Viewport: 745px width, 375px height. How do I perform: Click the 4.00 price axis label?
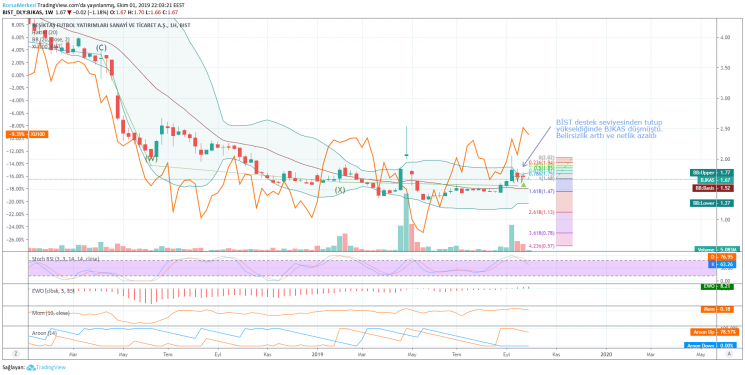pos(724,38)
